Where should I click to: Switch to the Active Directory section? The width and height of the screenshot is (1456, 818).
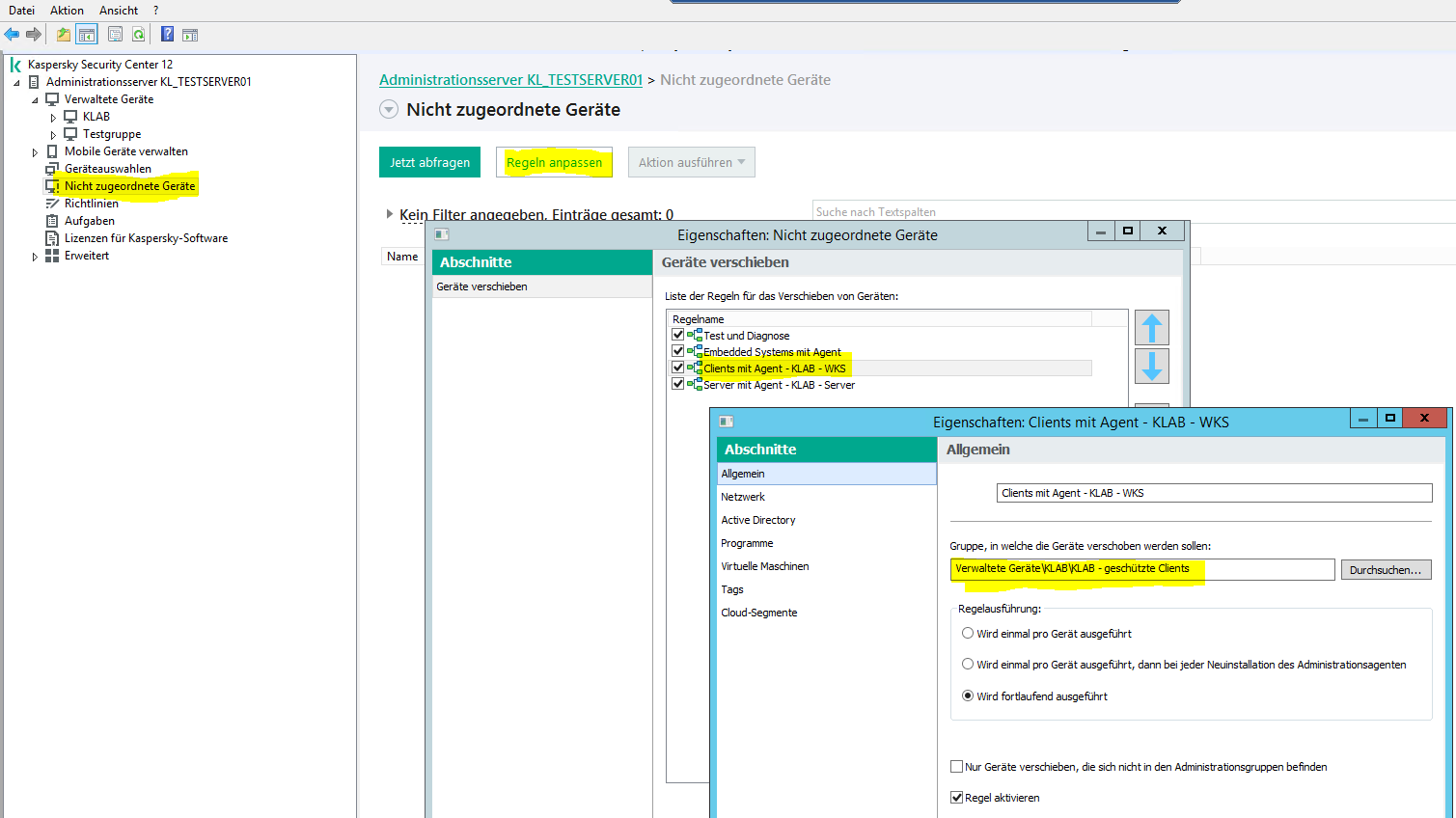pyautogui.click(x=758, y=520)
